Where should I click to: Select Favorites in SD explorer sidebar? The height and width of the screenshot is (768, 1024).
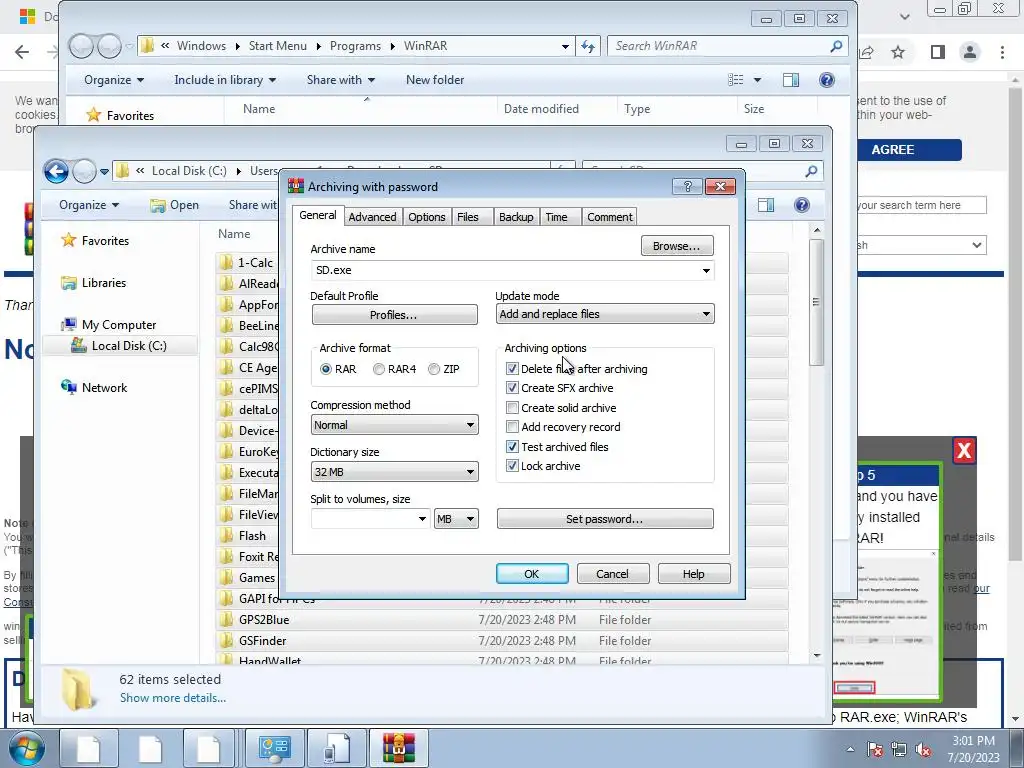coord(105,241)
